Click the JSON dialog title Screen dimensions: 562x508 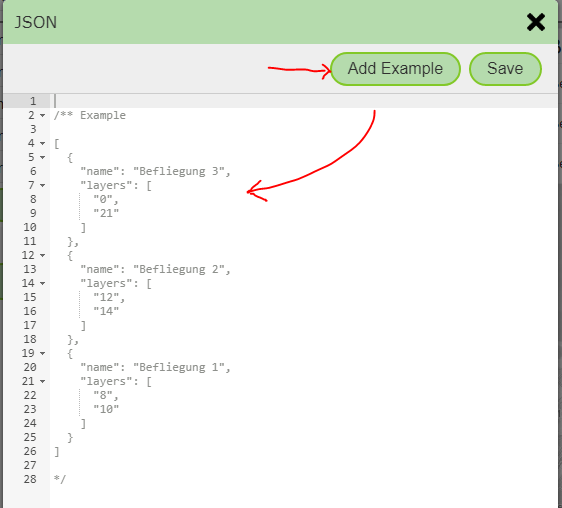pos(35,22)
